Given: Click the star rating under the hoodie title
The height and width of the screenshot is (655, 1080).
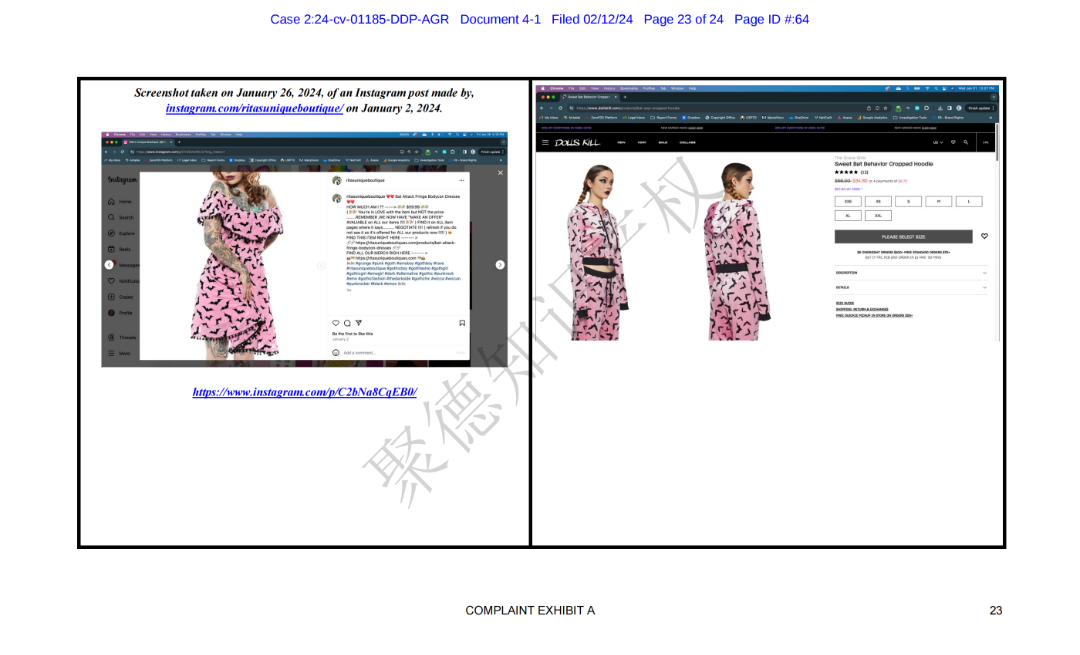Looking at the screenshot, I should [x=847, y=172].
